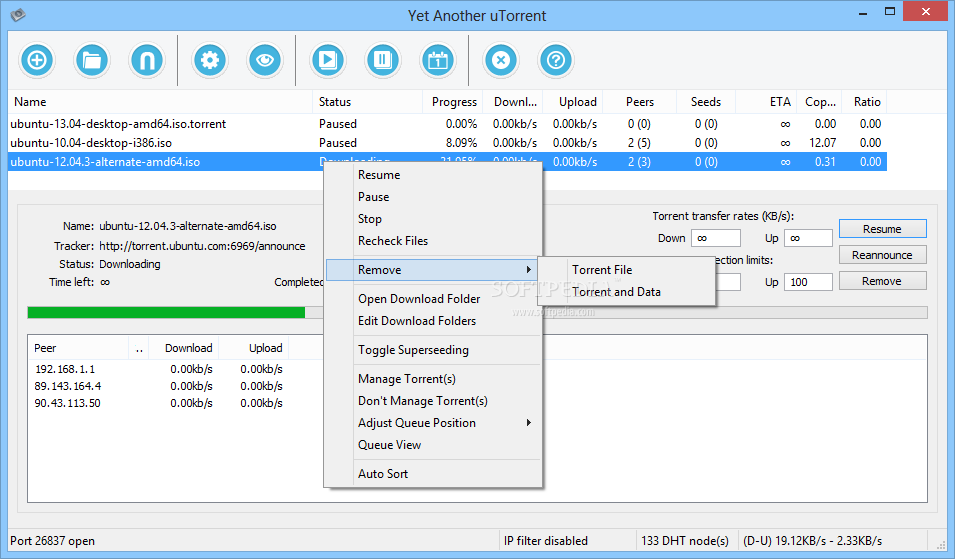
Task: Click the green torrent progress bar
Action: pos(166,312)
